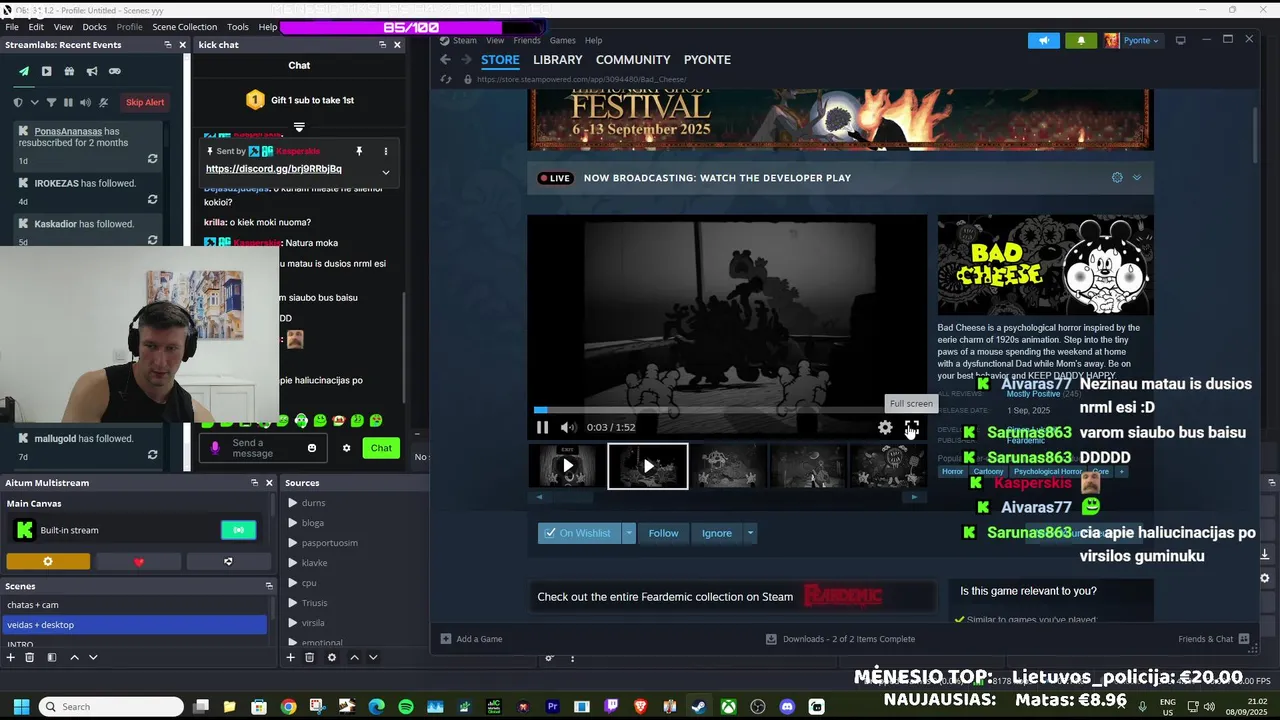Go back with Steam back arrow
Screen dimensions: 1280x720
pyautogui.click(x=446, y=60)
